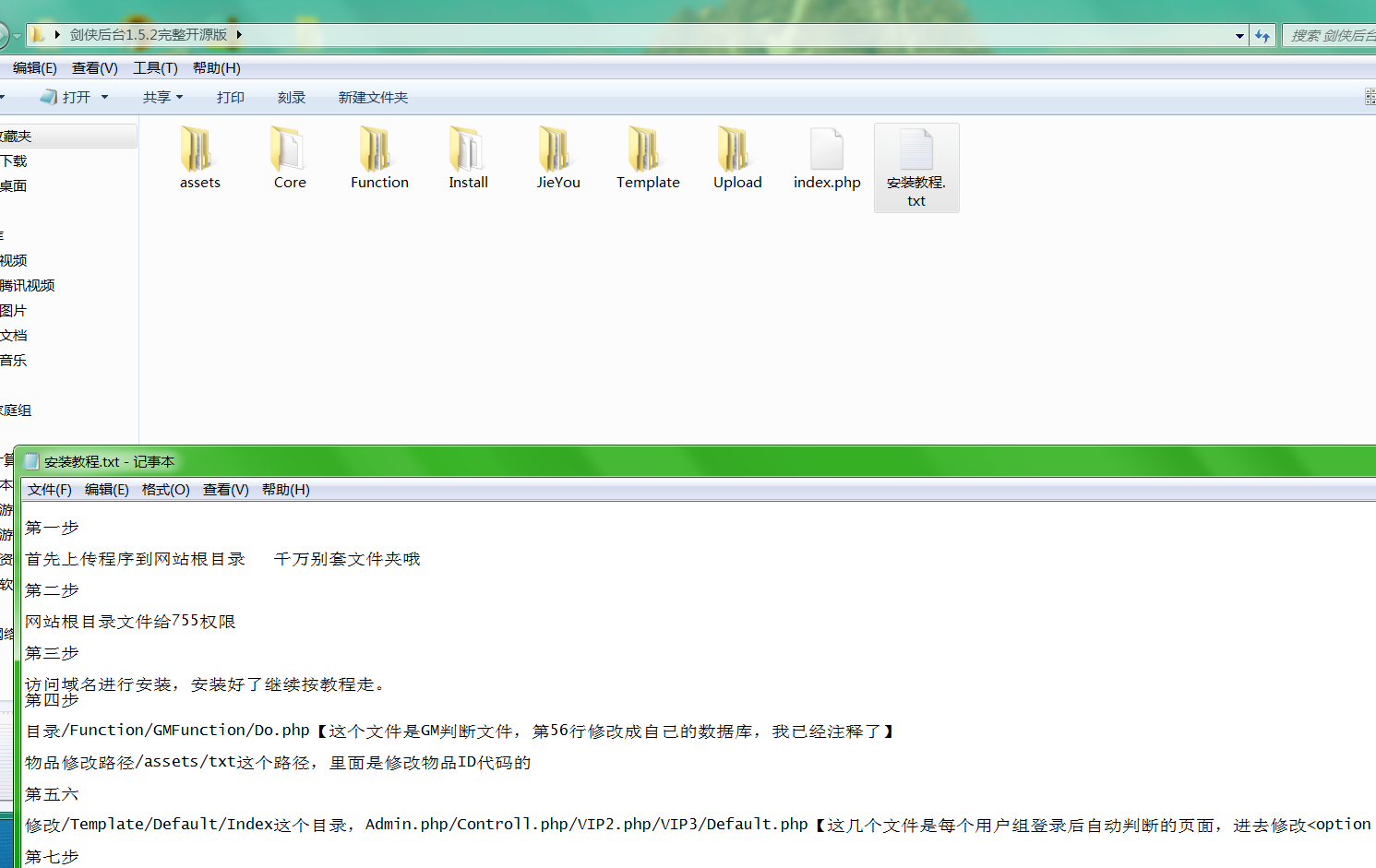Select 腾讯视频 in the navigation pane
1376x868 pixels.
28,286
